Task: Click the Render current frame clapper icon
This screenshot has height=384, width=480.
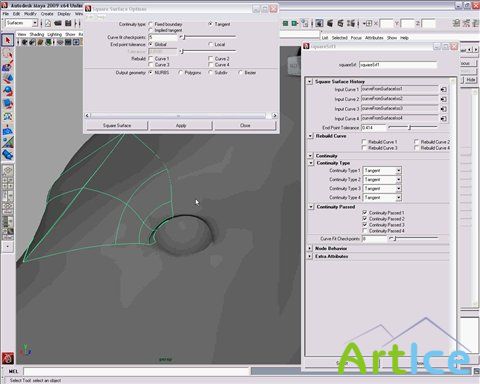Action: click(x=330, y=23)
